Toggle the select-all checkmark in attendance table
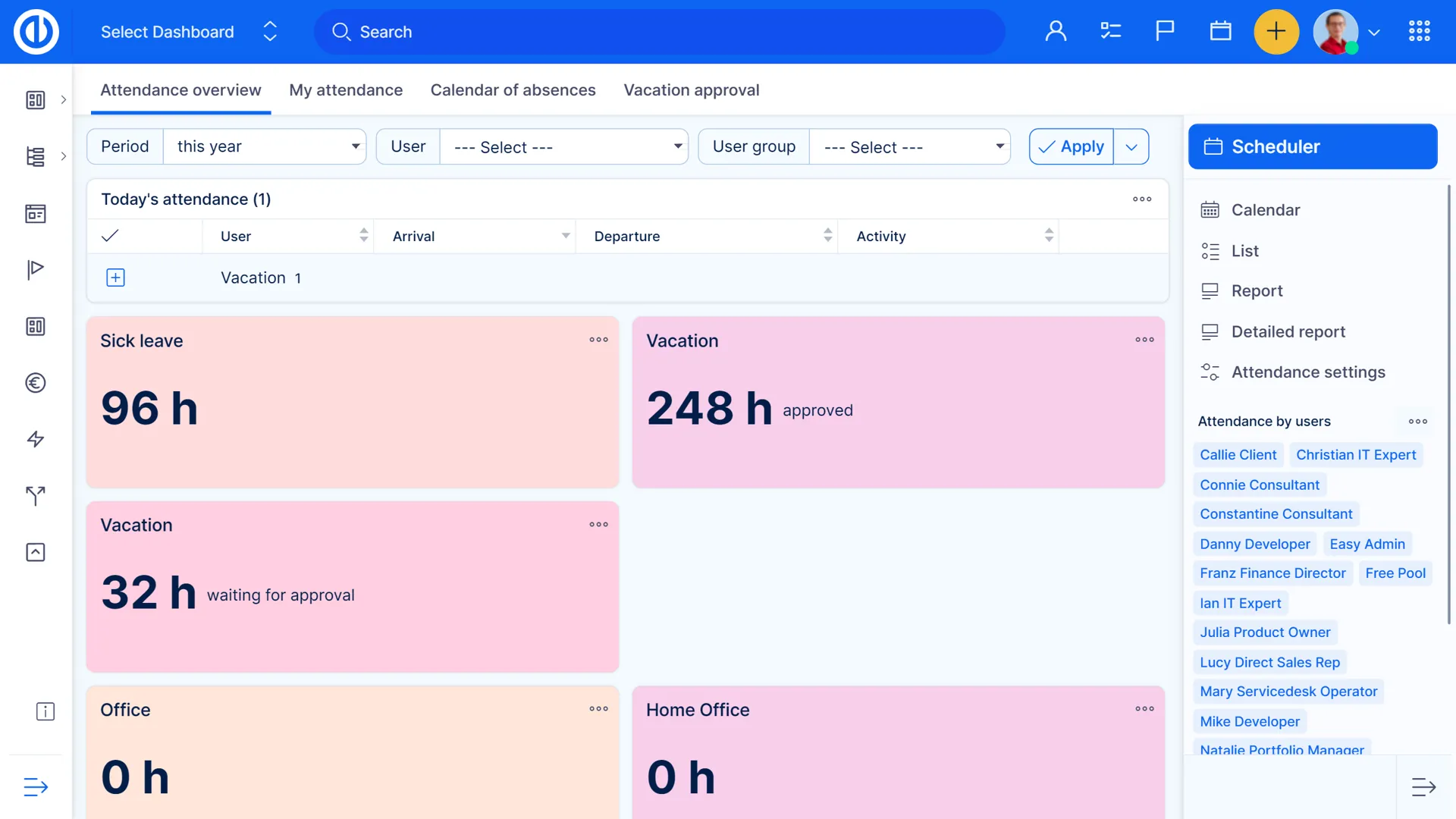1456x819 pixels. (x=110, y=236)
